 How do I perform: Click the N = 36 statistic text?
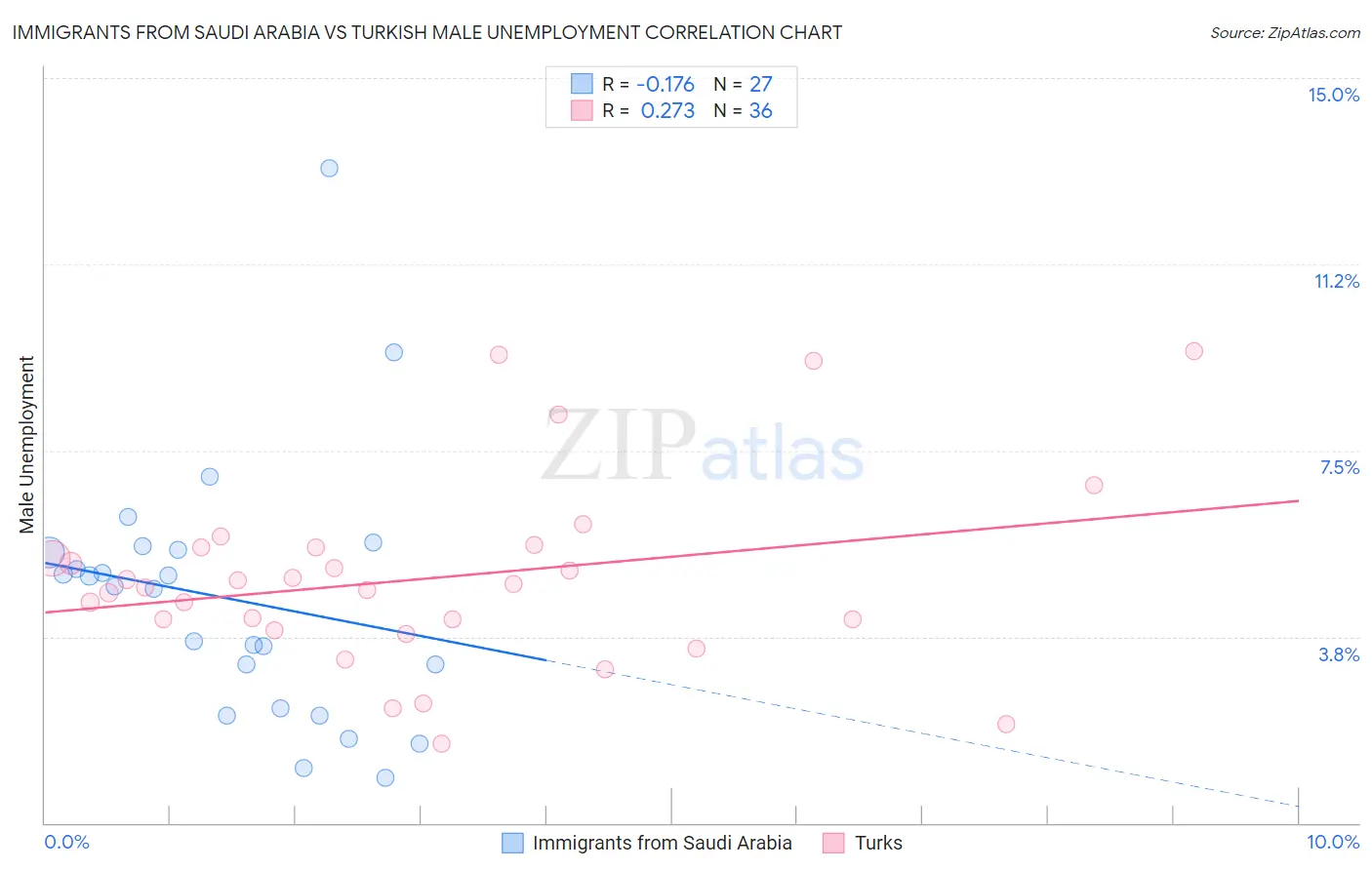click(x=743, y=110)
